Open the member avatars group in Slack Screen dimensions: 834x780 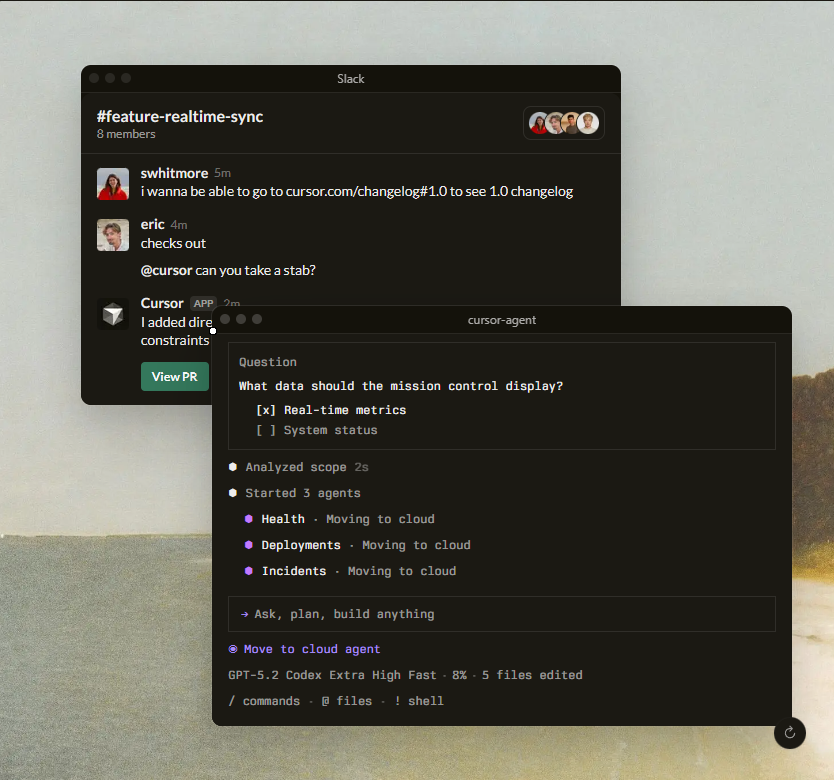tap(564, 123)
